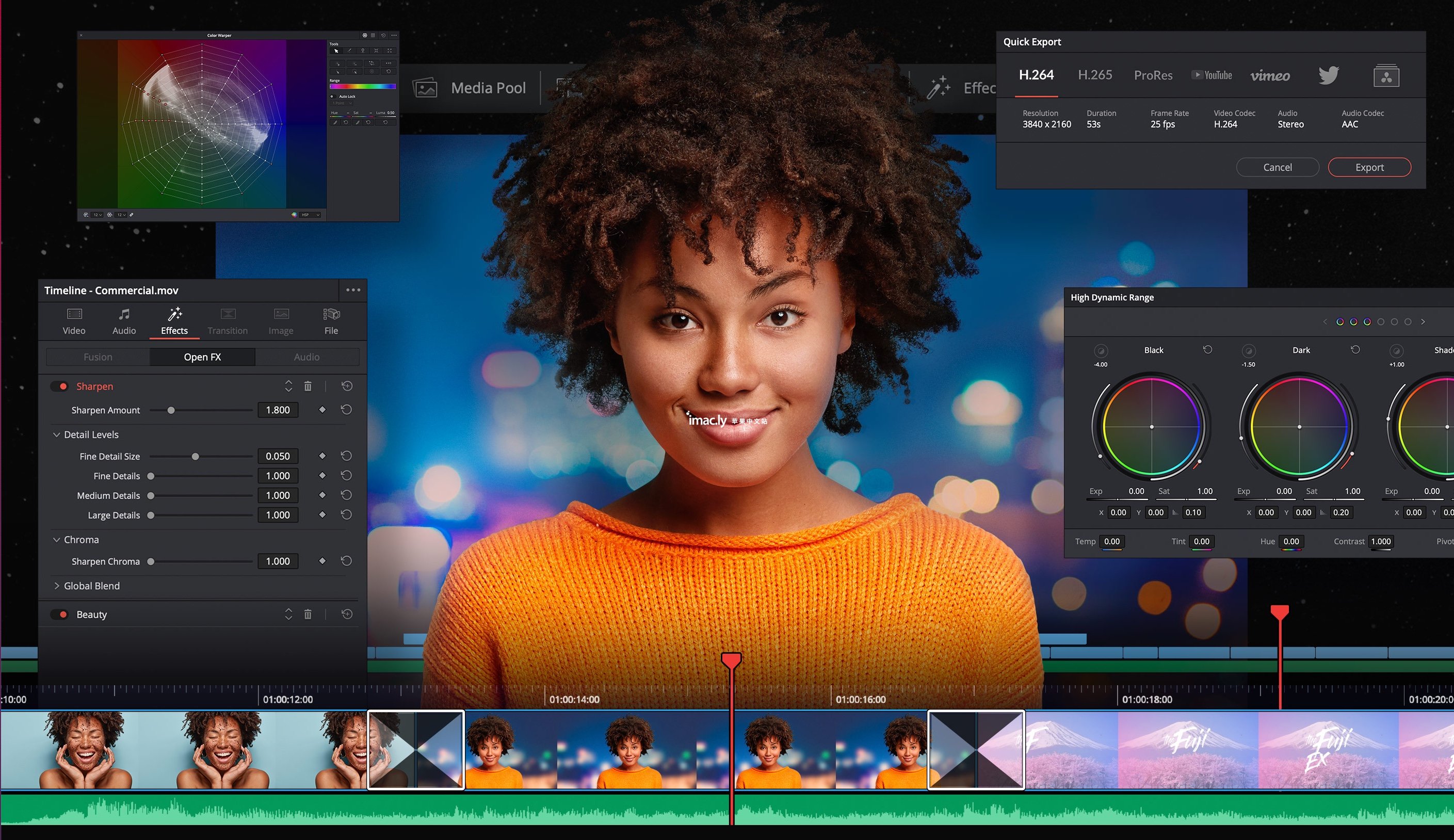Adjust the Fine Detail Size slider handle
This screenshot has height=840, width=1454.
coord(196,456)
